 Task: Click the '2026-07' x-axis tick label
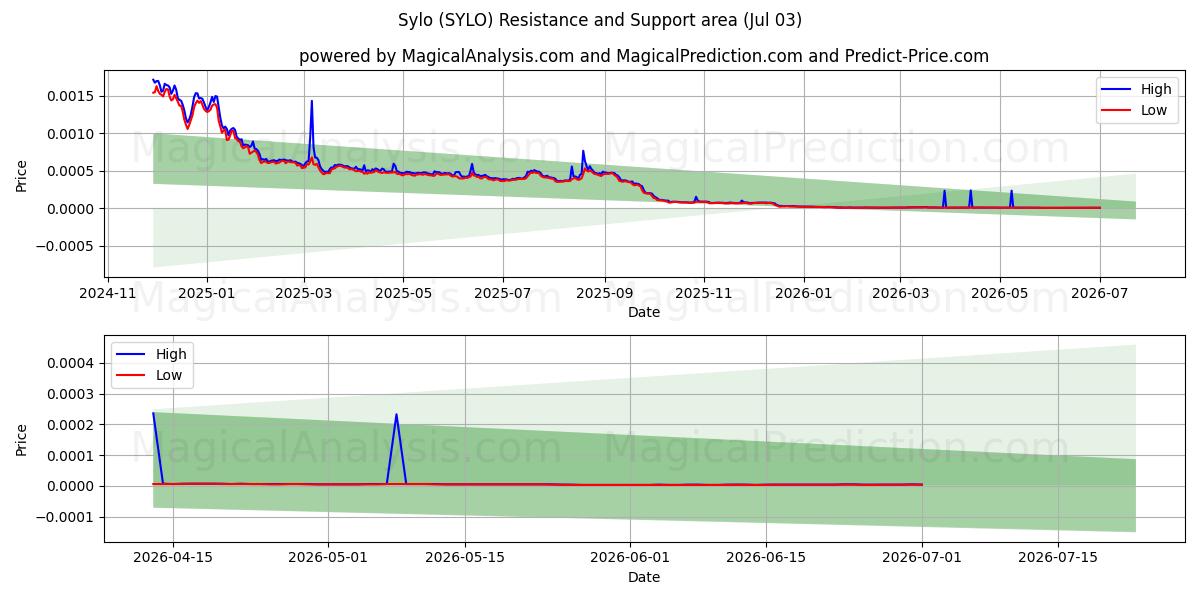(x=1100, y=293)
